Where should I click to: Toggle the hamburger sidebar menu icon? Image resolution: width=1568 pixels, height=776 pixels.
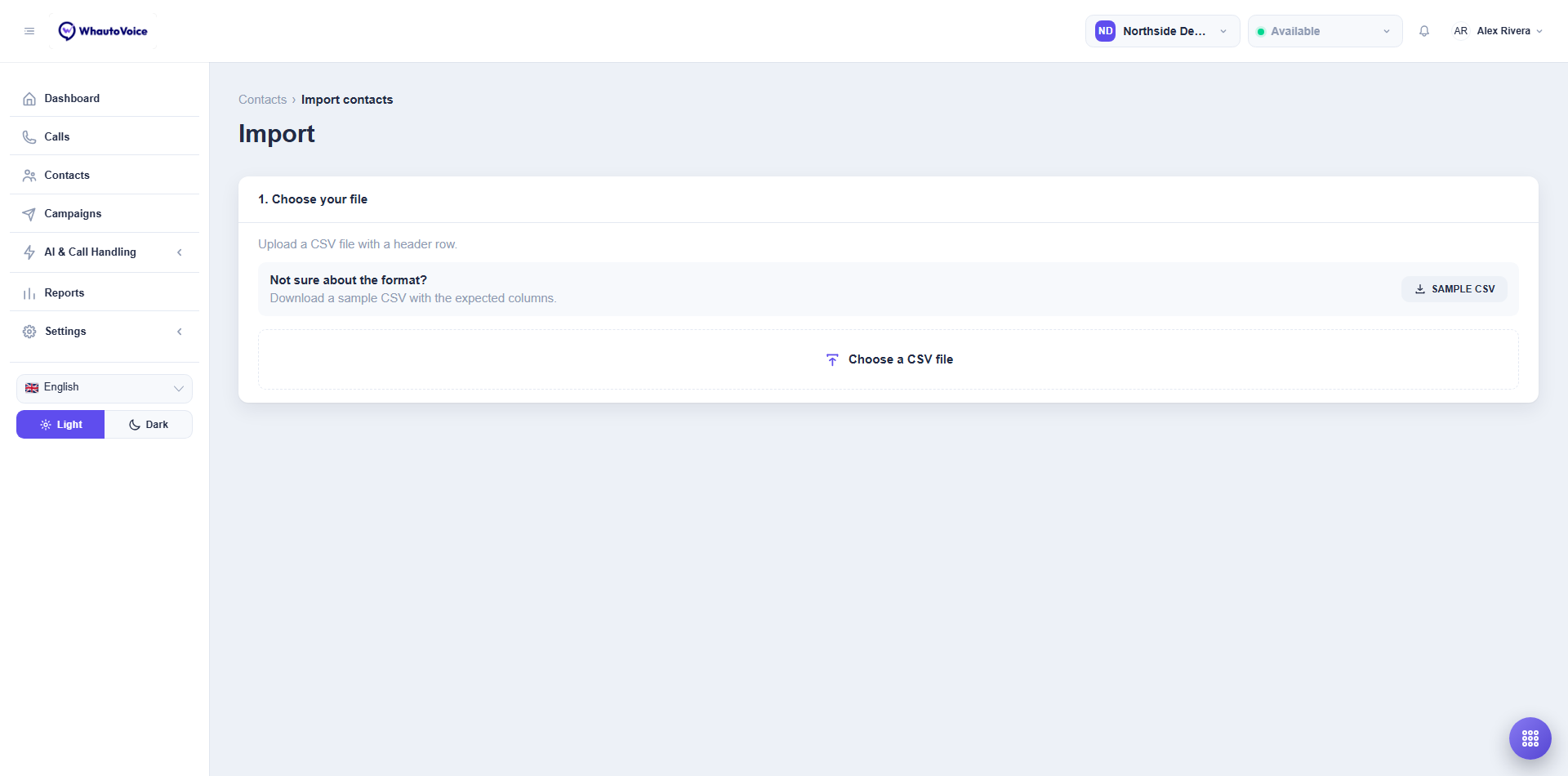(29, 31)
